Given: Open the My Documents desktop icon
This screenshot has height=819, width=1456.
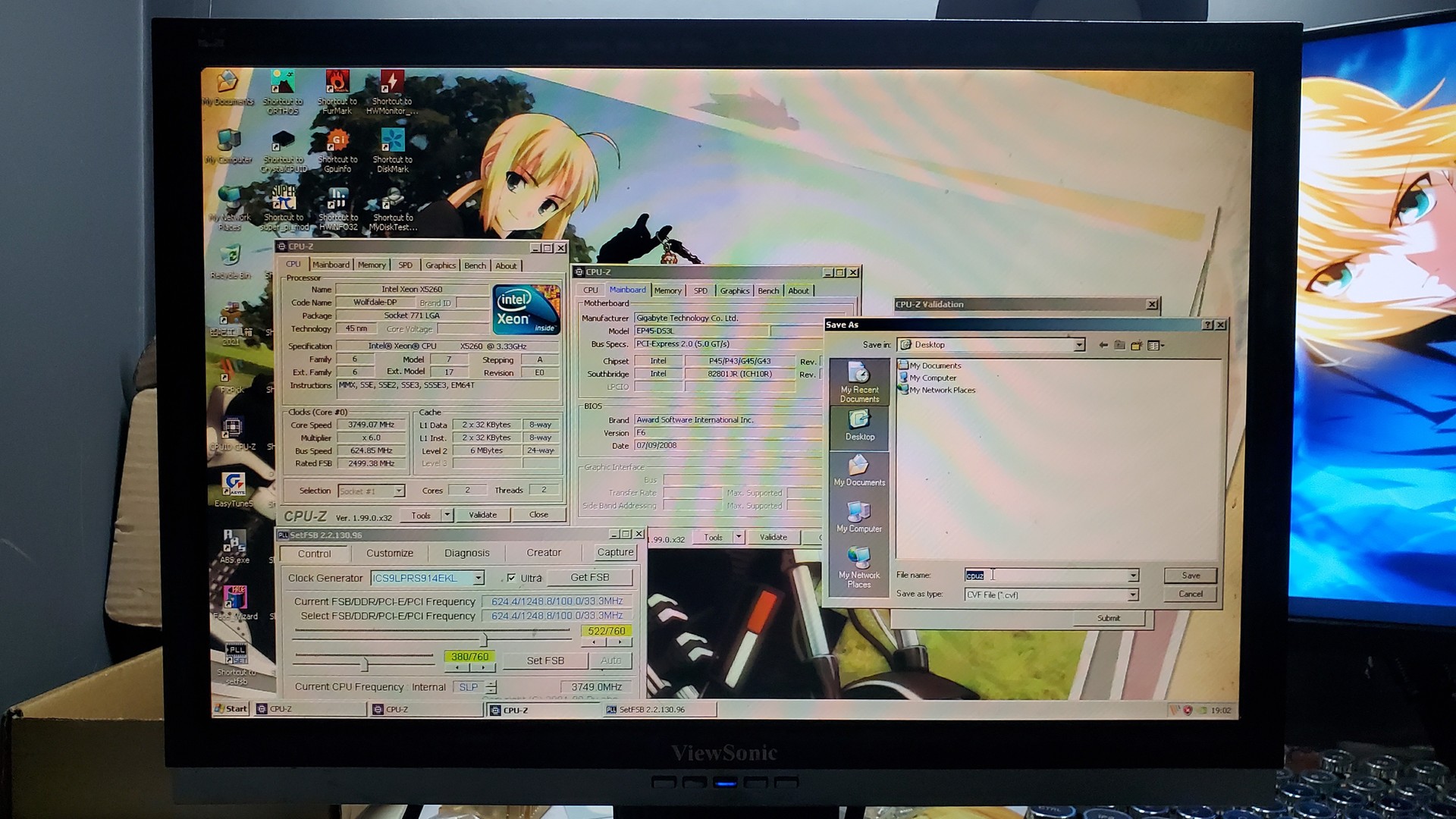Looking at the screenshot, I should pyautogui.click(x=227, y=88).
